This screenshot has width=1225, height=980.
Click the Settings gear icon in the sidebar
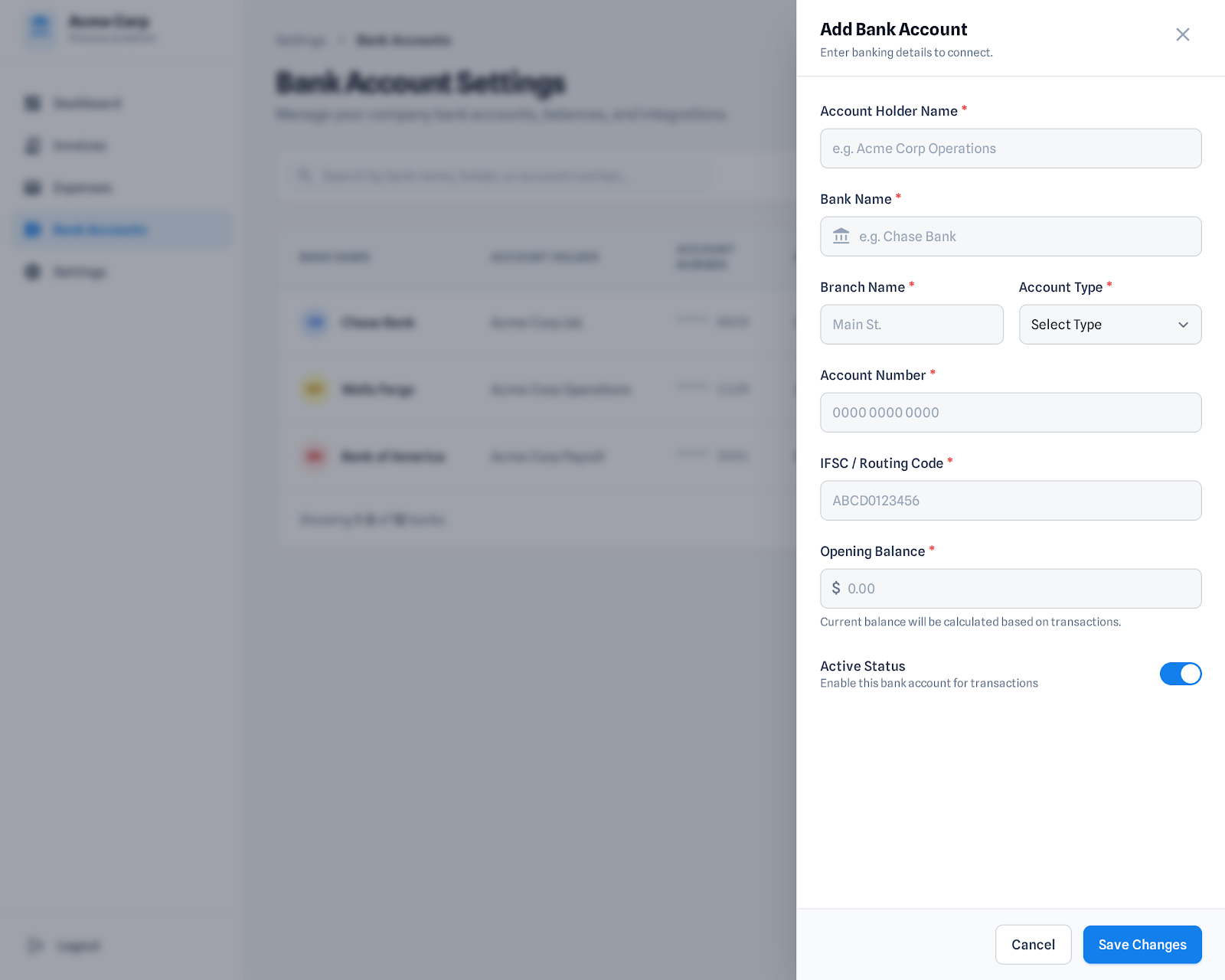coord(33,272)
